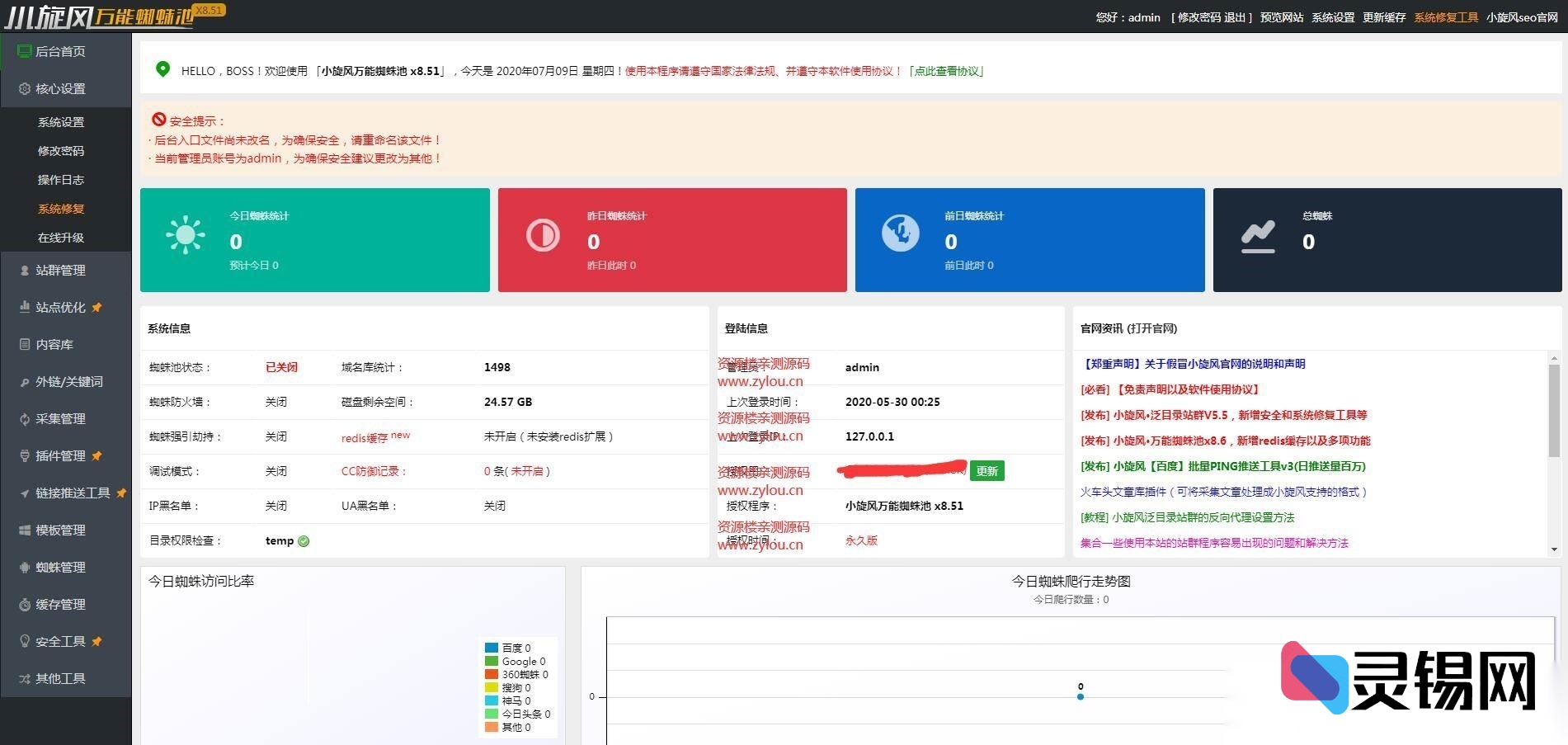
Task: Click the green 更新 button
Action: coord(987,471)
